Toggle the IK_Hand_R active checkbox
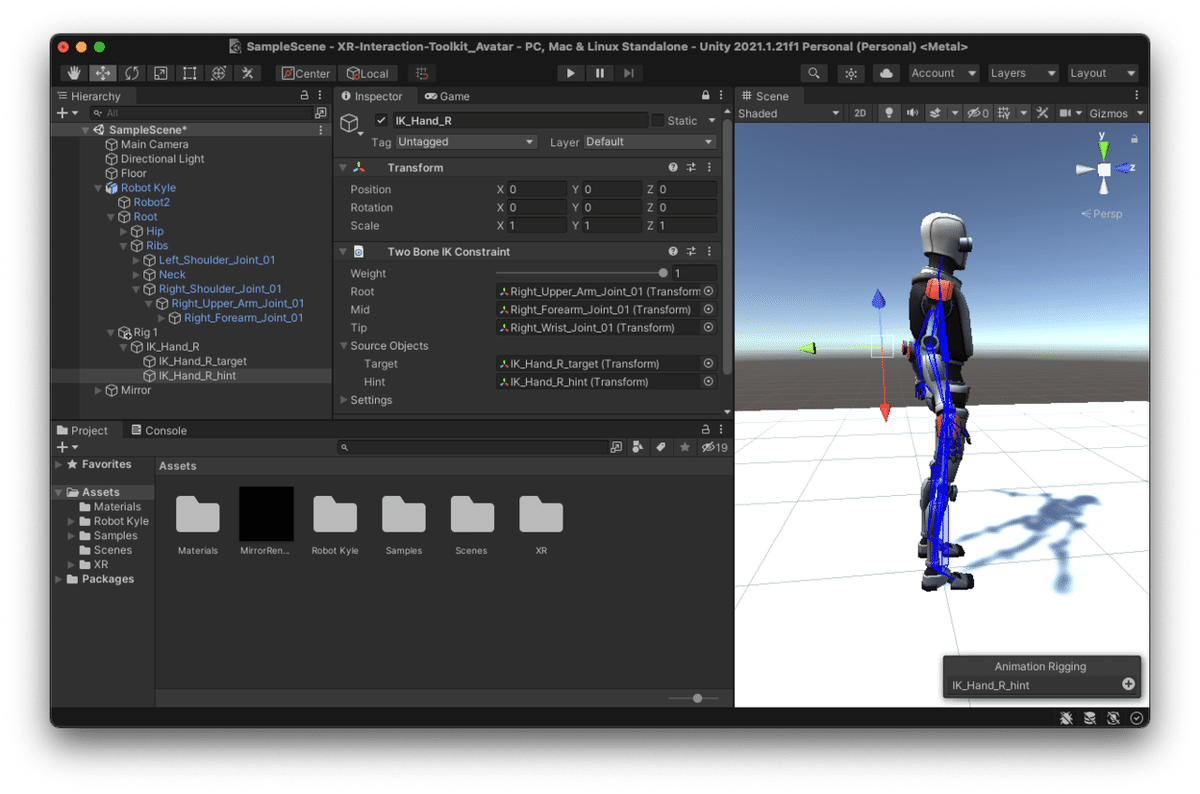This screenshot has height=794, width=1200. click(381, 120)
